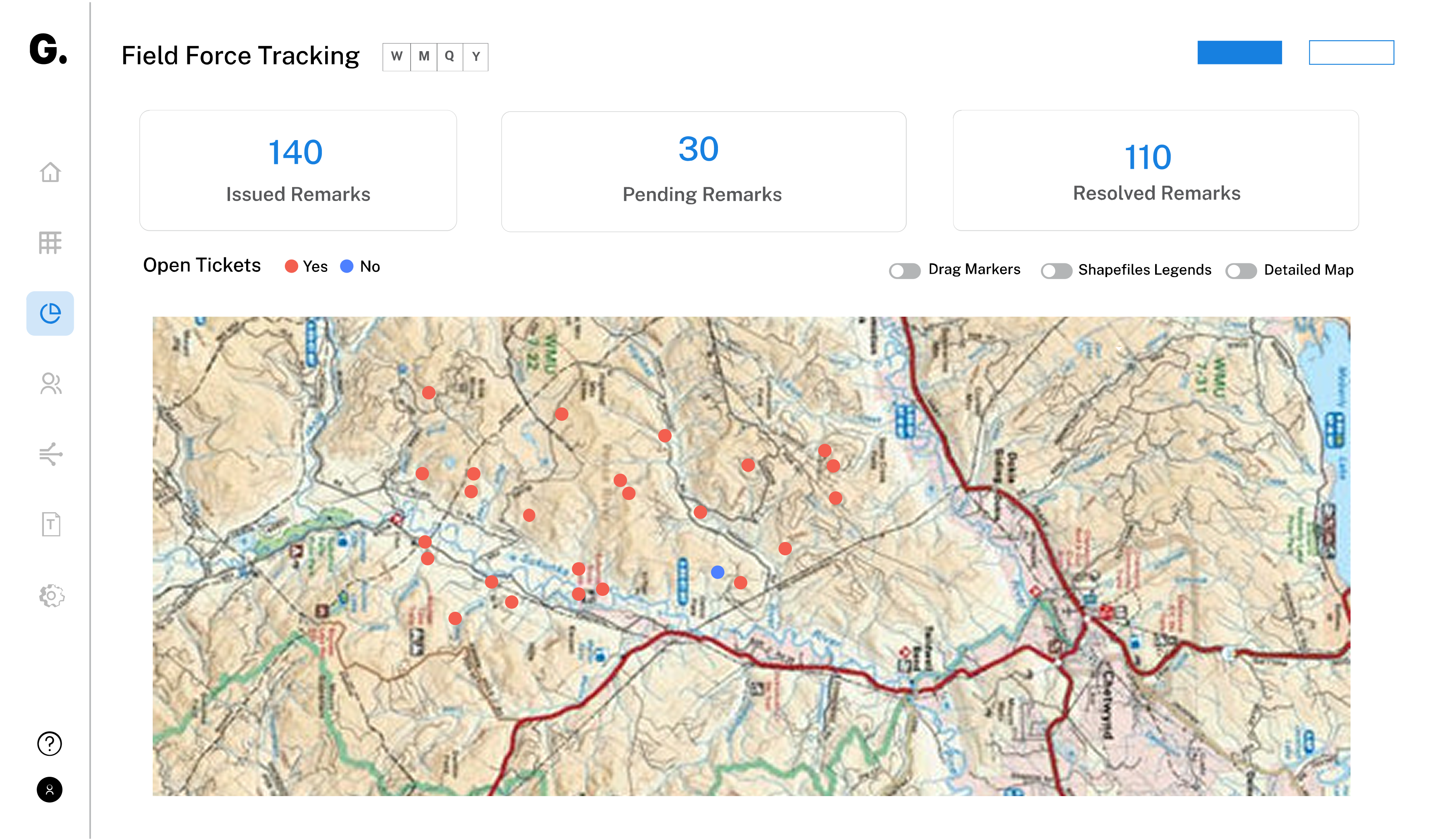The height and width of the screenshot is (840, 1444).
Task: Open the settings gear icon
Action: coord(52,596)
